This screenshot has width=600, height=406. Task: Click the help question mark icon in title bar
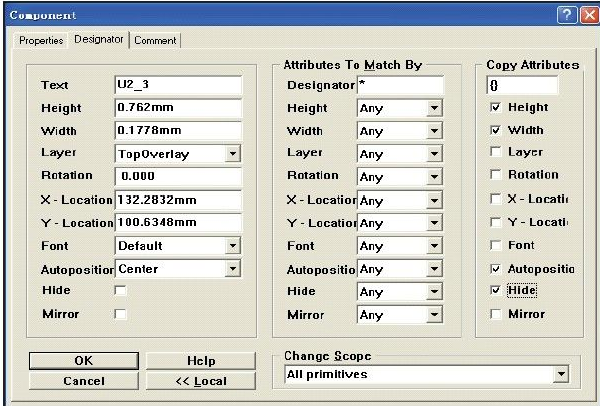pyautogui.click(x=564, y=15)
